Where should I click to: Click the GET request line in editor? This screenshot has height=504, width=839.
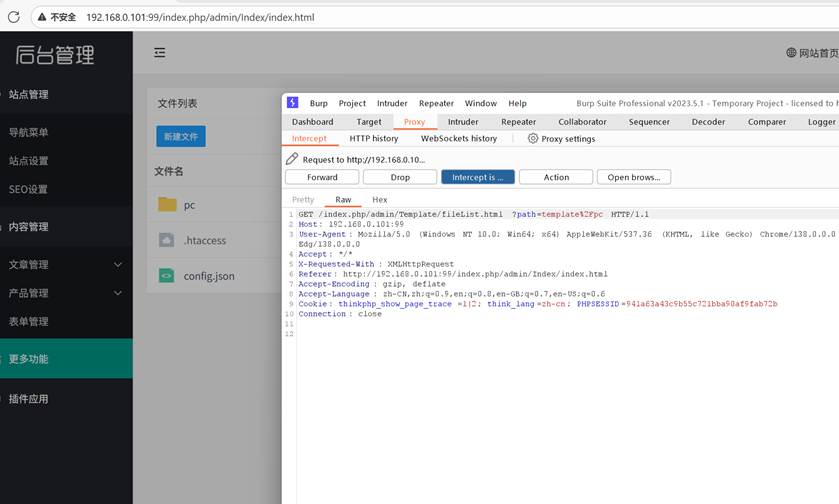click(x=474, y=214)
